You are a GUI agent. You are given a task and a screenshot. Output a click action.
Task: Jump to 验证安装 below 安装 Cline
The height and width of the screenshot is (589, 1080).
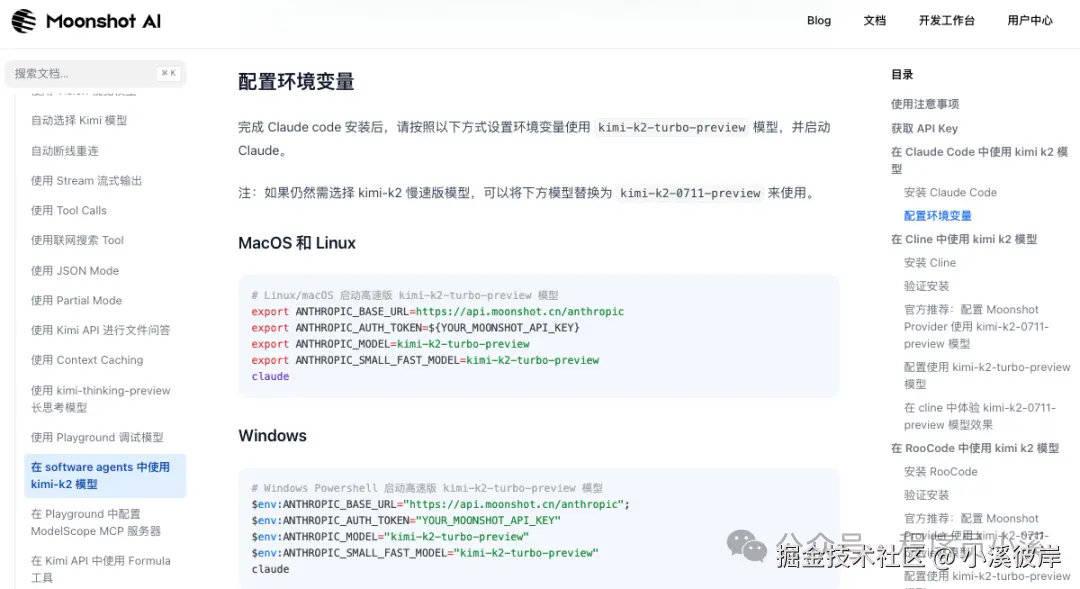(926, 286)
